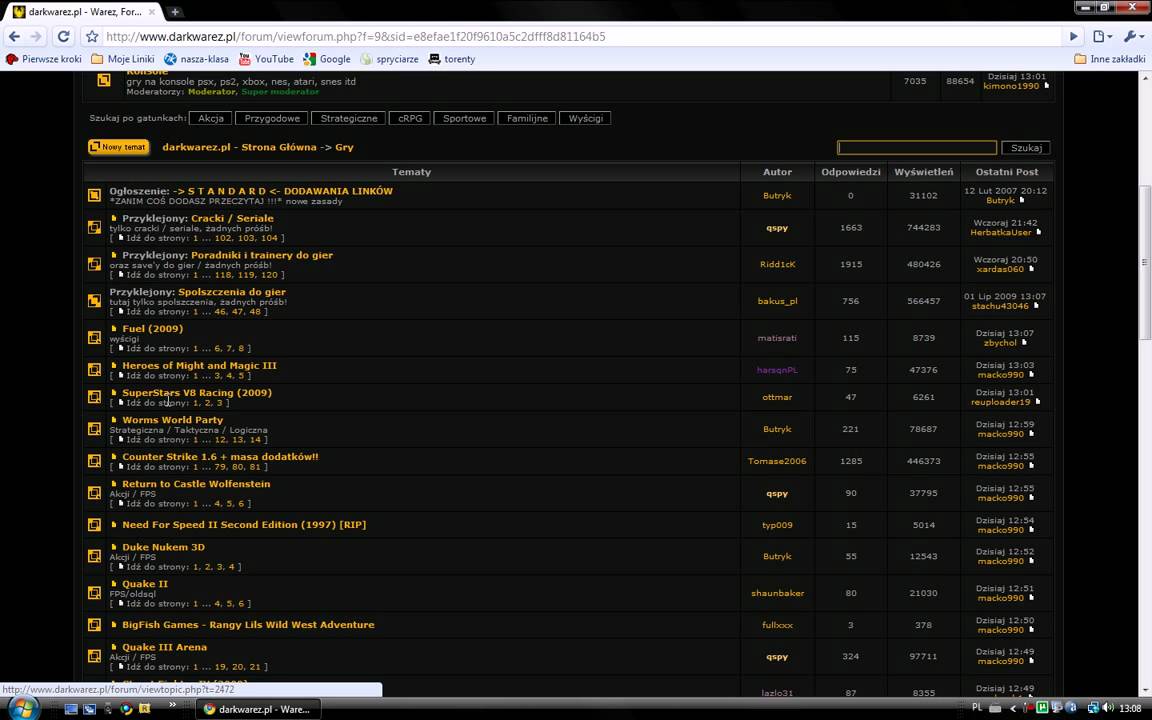Open the Quake III Arena topic
The height and width of the screenshot is (720, 1152).
(165, 647)
